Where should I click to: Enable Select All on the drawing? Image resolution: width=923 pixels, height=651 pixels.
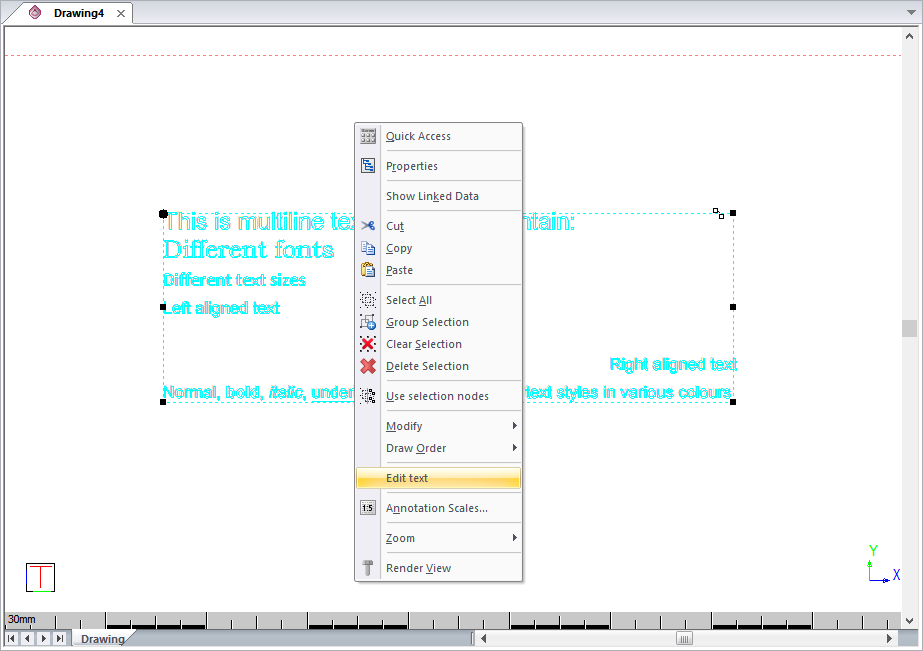pos(410,300)
